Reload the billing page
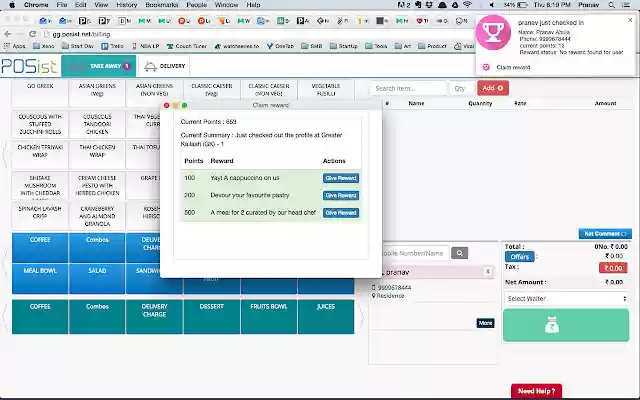Image resolution: width=640 pixels, height=400 pixels. [33, 34]
